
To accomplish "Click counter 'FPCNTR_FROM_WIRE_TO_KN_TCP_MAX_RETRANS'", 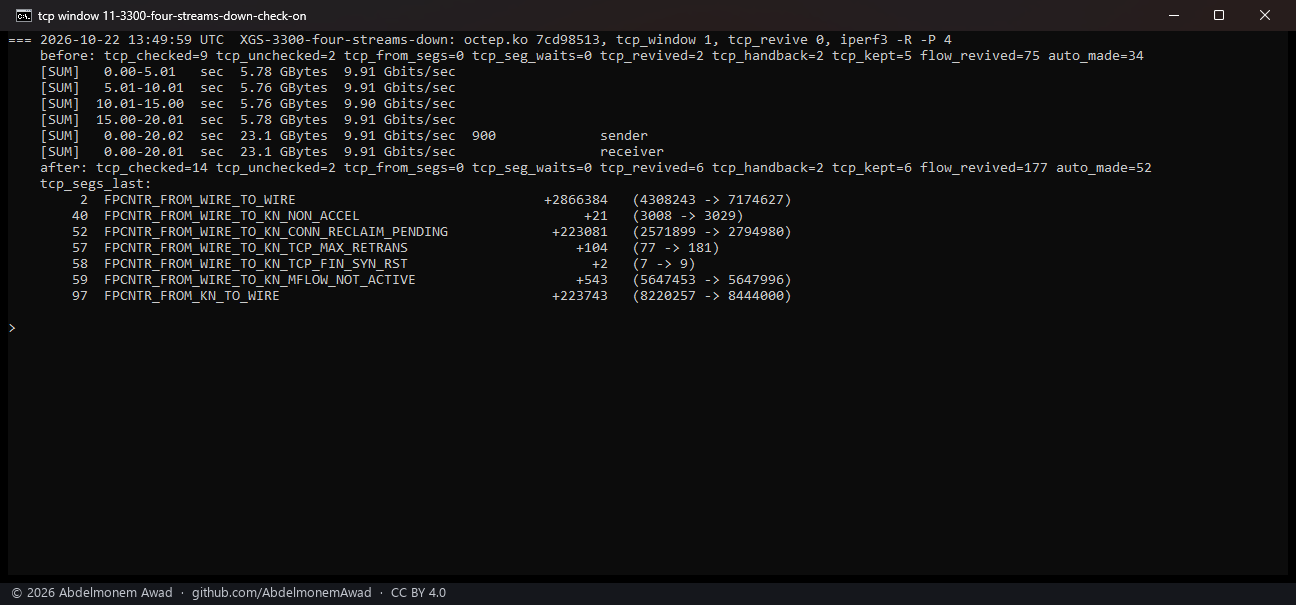I will 256,248.
